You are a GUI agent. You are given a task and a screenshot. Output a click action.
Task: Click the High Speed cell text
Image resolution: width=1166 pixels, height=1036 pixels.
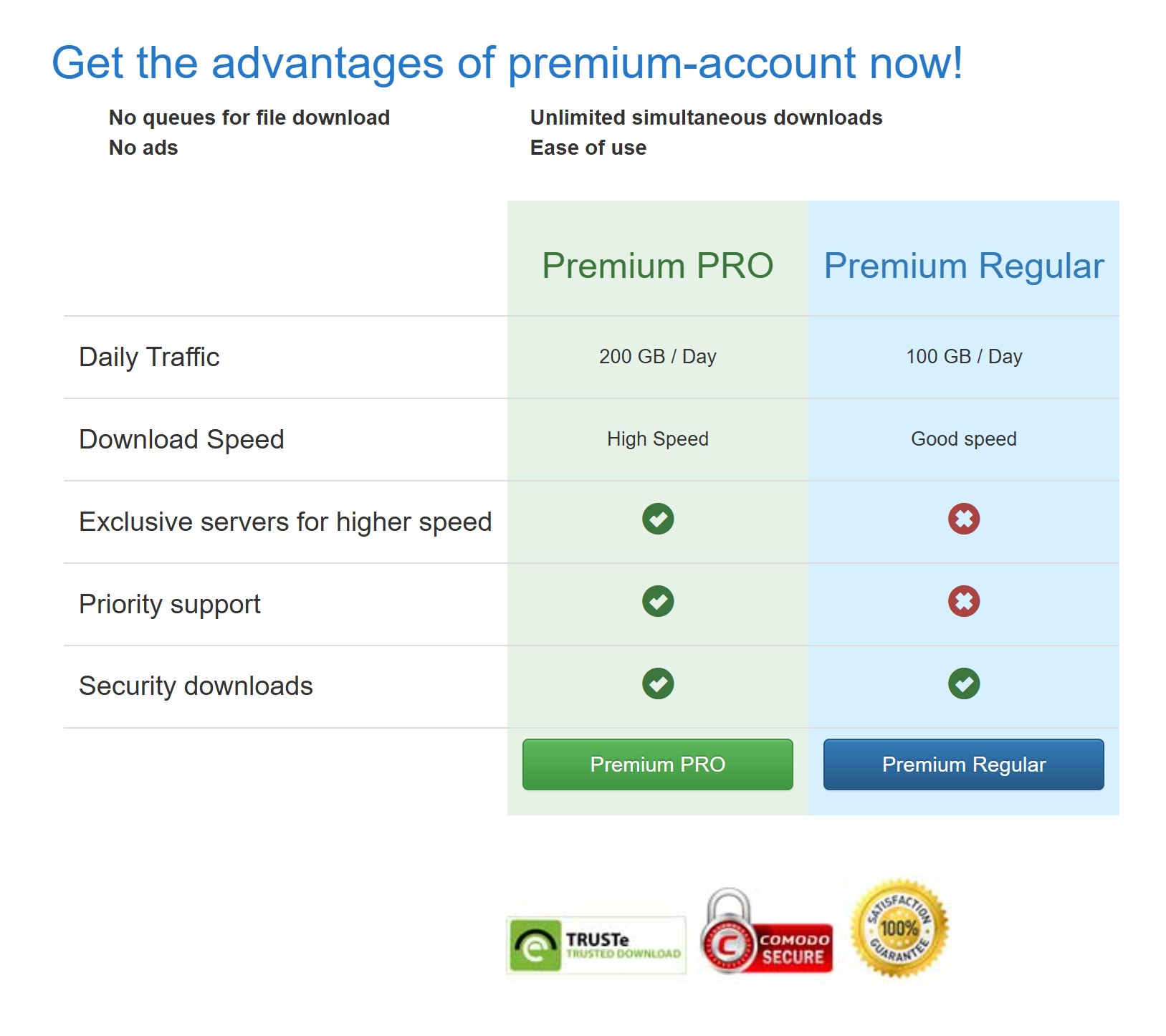tap(657, 438)
